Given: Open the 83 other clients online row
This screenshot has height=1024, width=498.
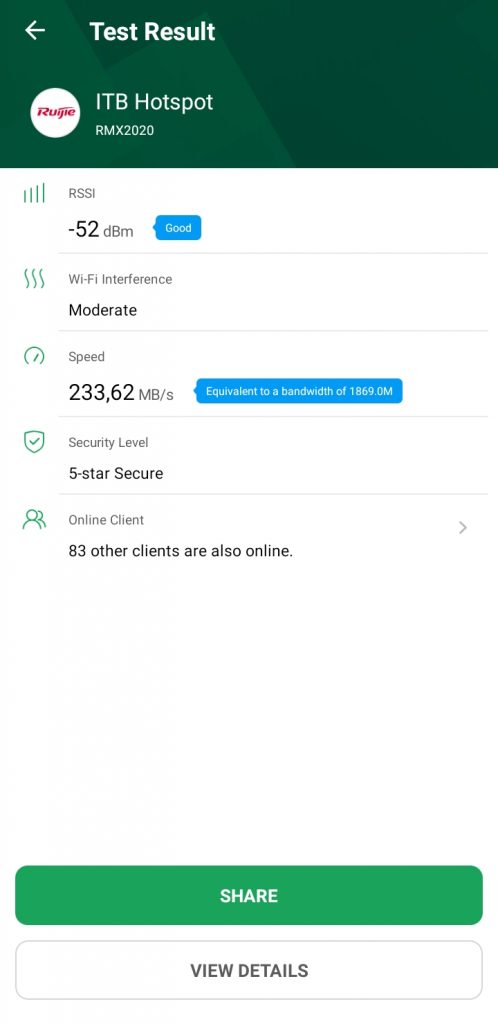Looking at the screenshot, I should pos(273,536).
